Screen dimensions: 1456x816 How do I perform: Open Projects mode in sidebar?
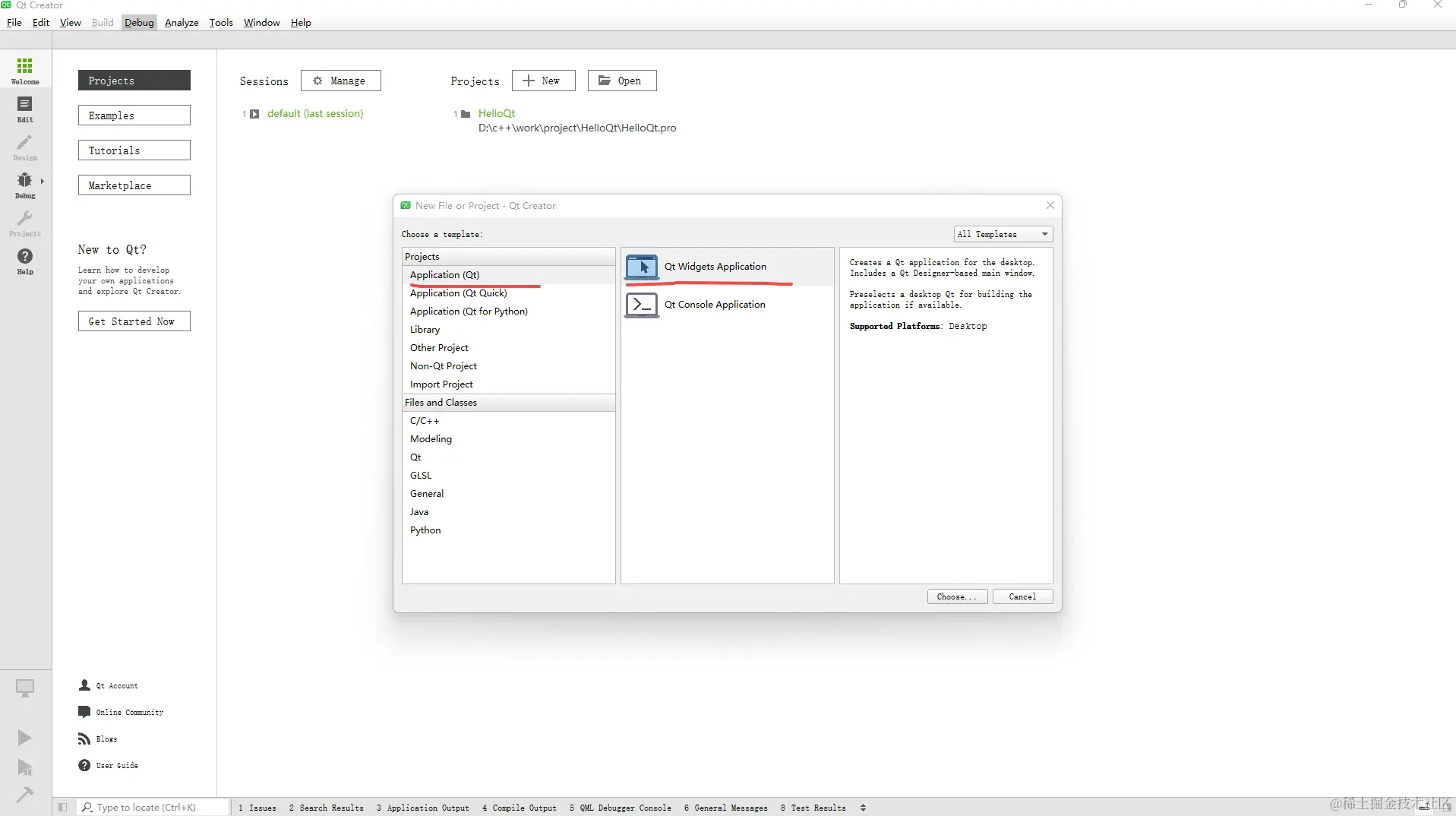tap(25, 223)
